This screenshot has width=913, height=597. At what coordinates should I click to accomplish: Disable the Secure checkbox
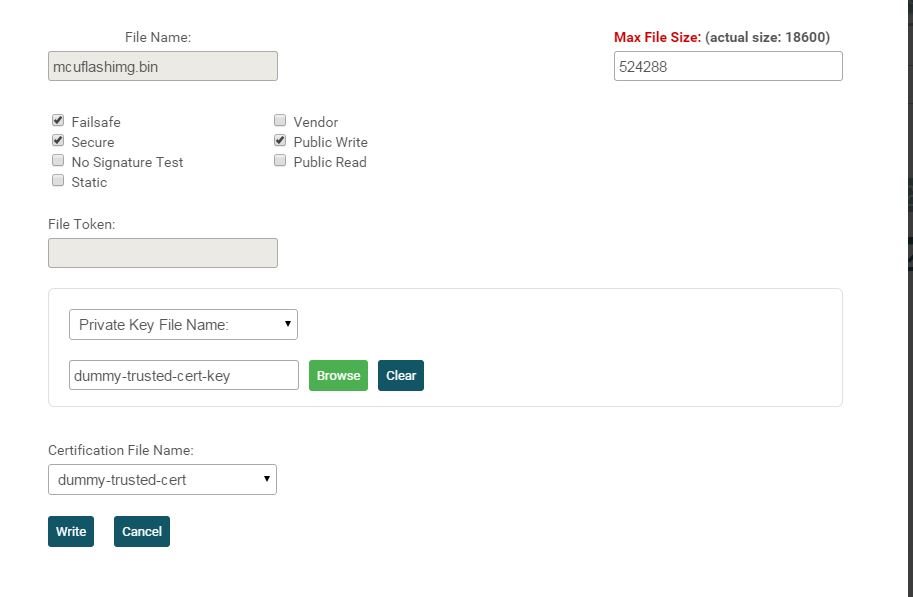coord(58,141)
